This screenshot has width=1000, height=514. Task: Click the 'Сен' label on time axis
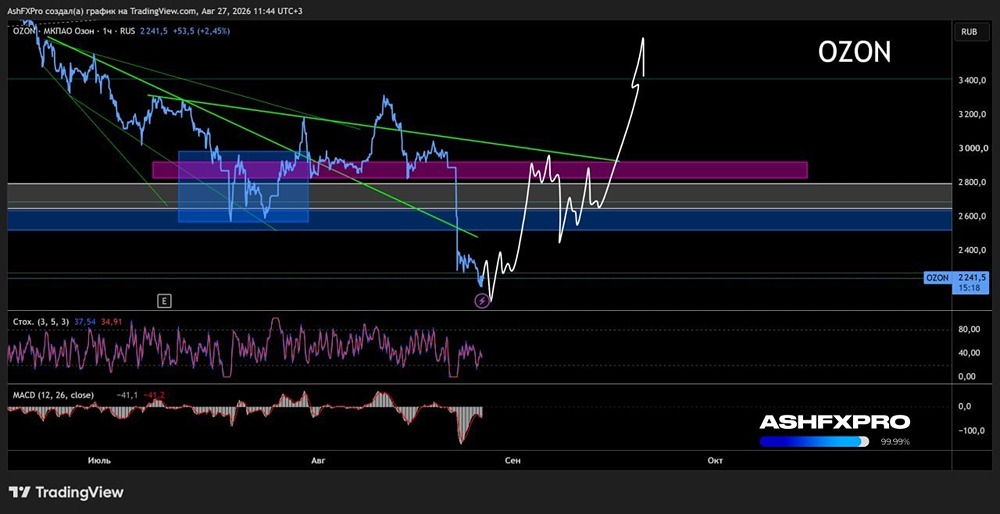pos(513,460)
